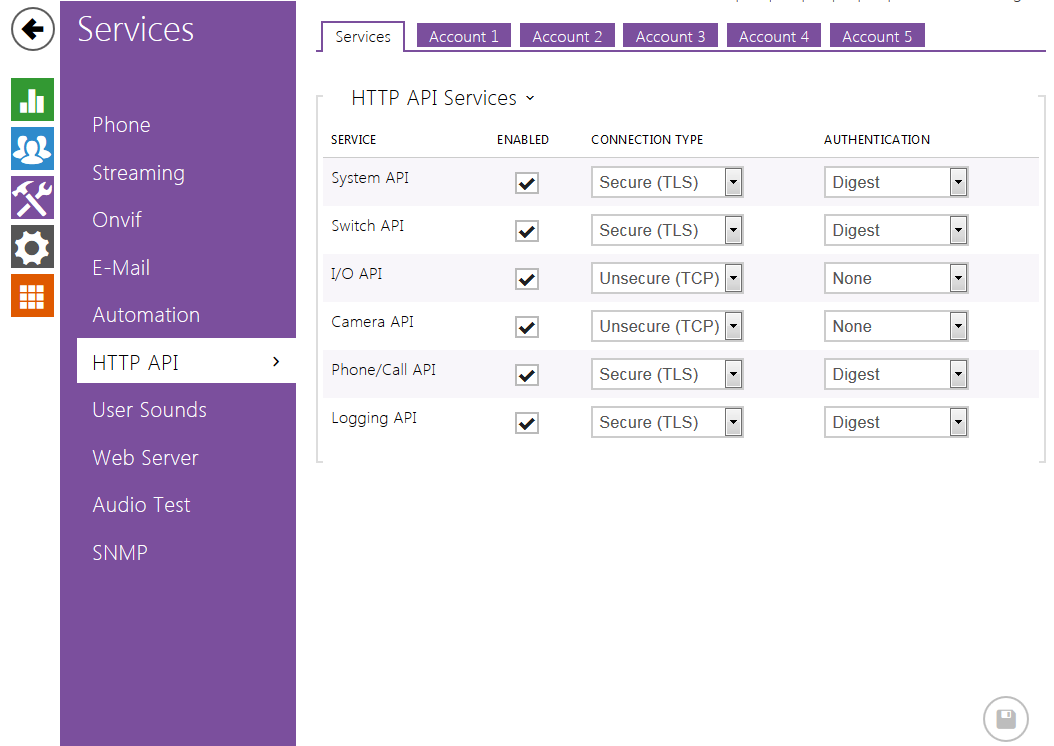This screenshot has height=746, width=1054.
Task: Open the System gear icon
Action: point(32,246)
